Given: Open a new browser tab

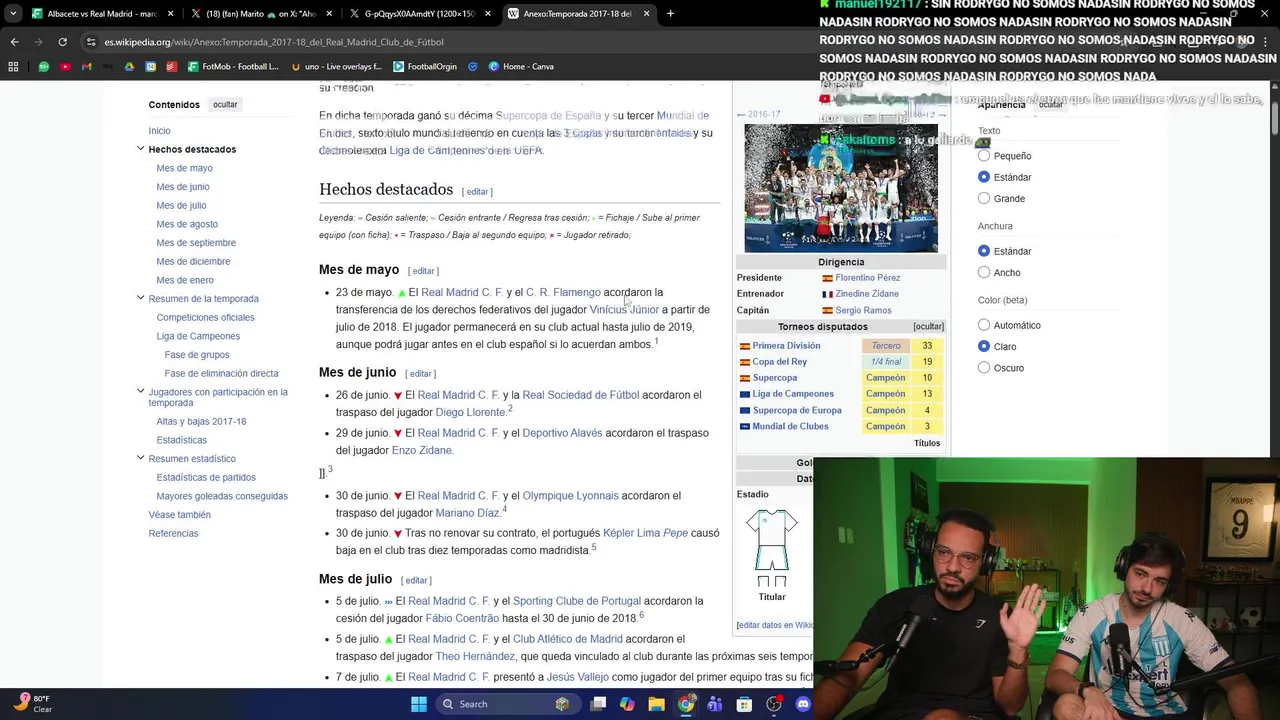Looking at the screenshot, I should pos(670,14).
